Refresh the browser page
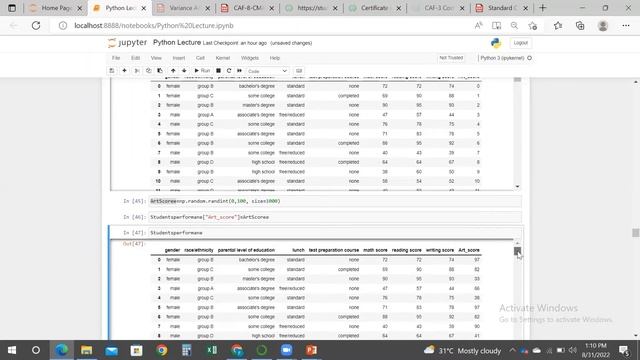Image resolution: width=640 pixels, height=360 pixels. click(36, 25)
